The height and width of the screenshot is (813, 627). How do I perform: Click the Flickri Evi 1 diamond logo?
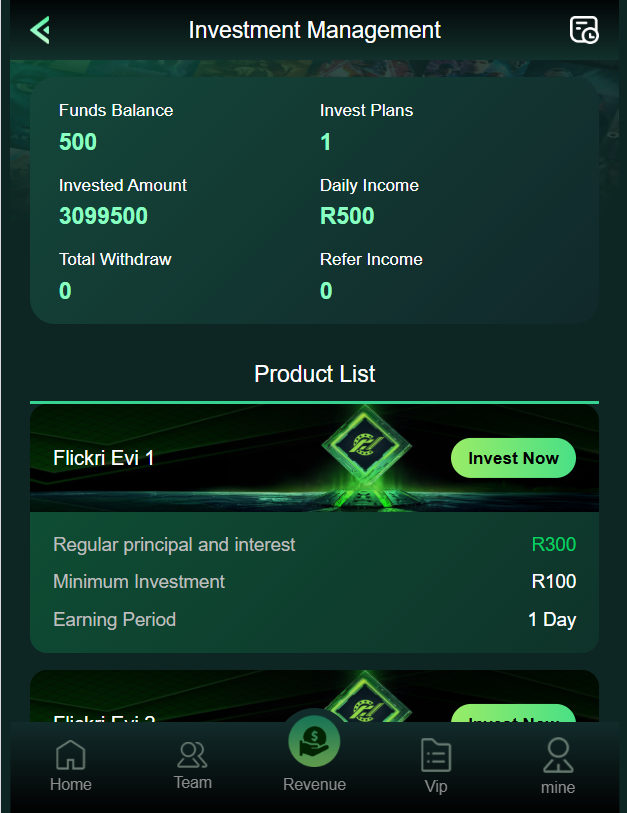coord(366,446)
